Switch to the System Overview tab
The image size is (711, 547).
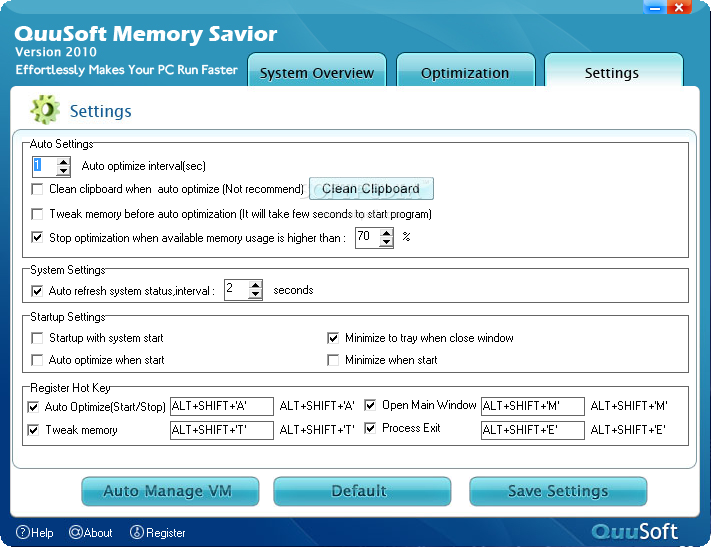(x=317, y=71)
